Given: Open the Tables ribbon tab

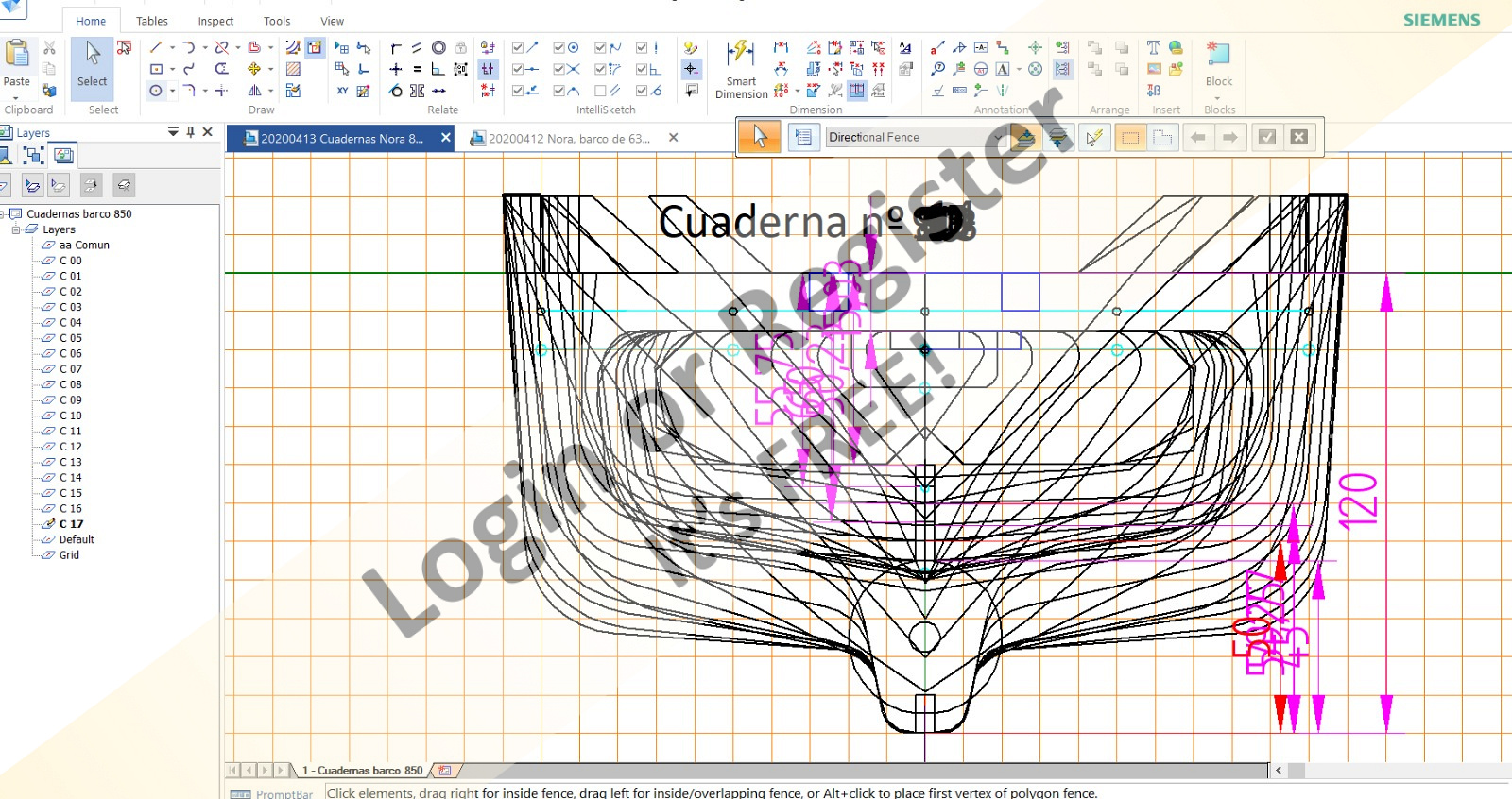Looking at the screenshot, I should click(151, 21).
